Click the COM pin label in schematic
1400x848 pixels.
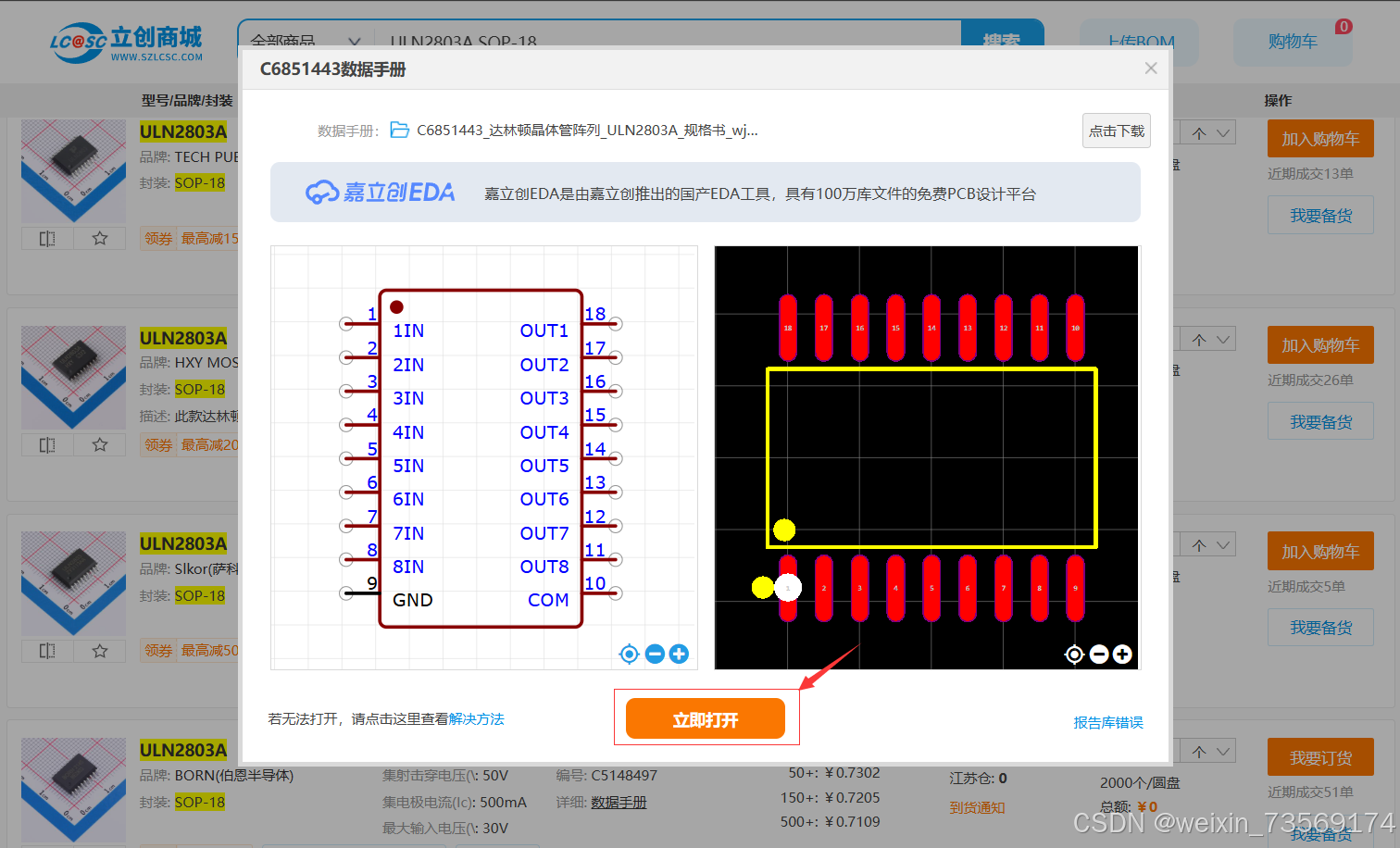point(548,600)
